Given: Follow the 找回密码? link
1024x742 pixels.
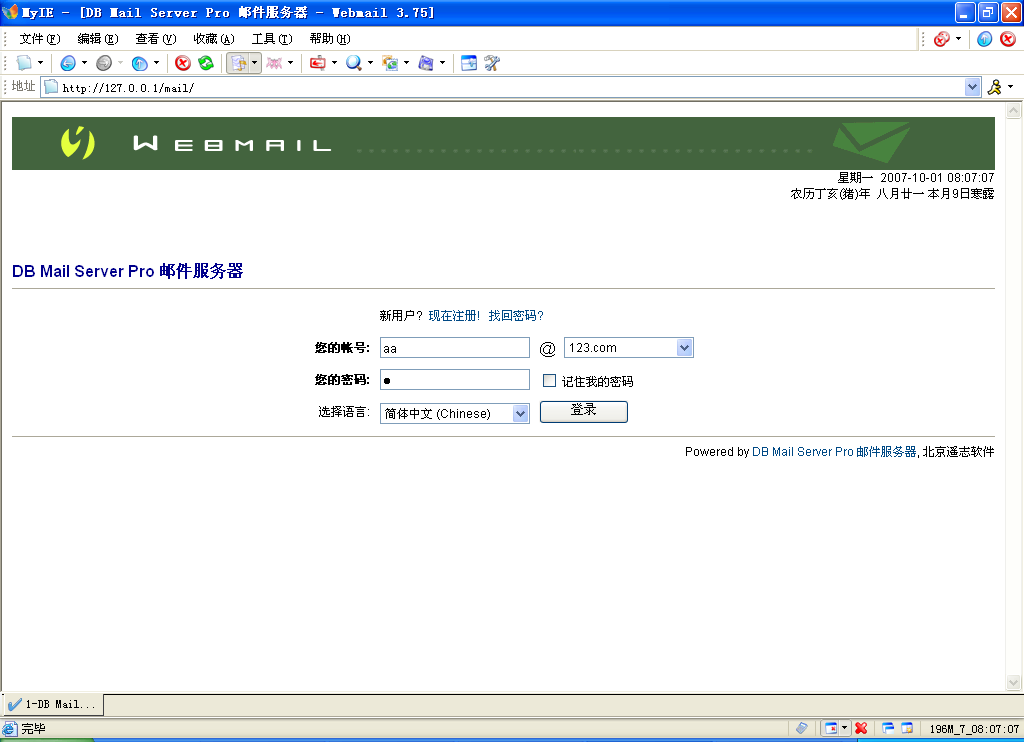Looking at the screenshot, I should click(516, 315).
